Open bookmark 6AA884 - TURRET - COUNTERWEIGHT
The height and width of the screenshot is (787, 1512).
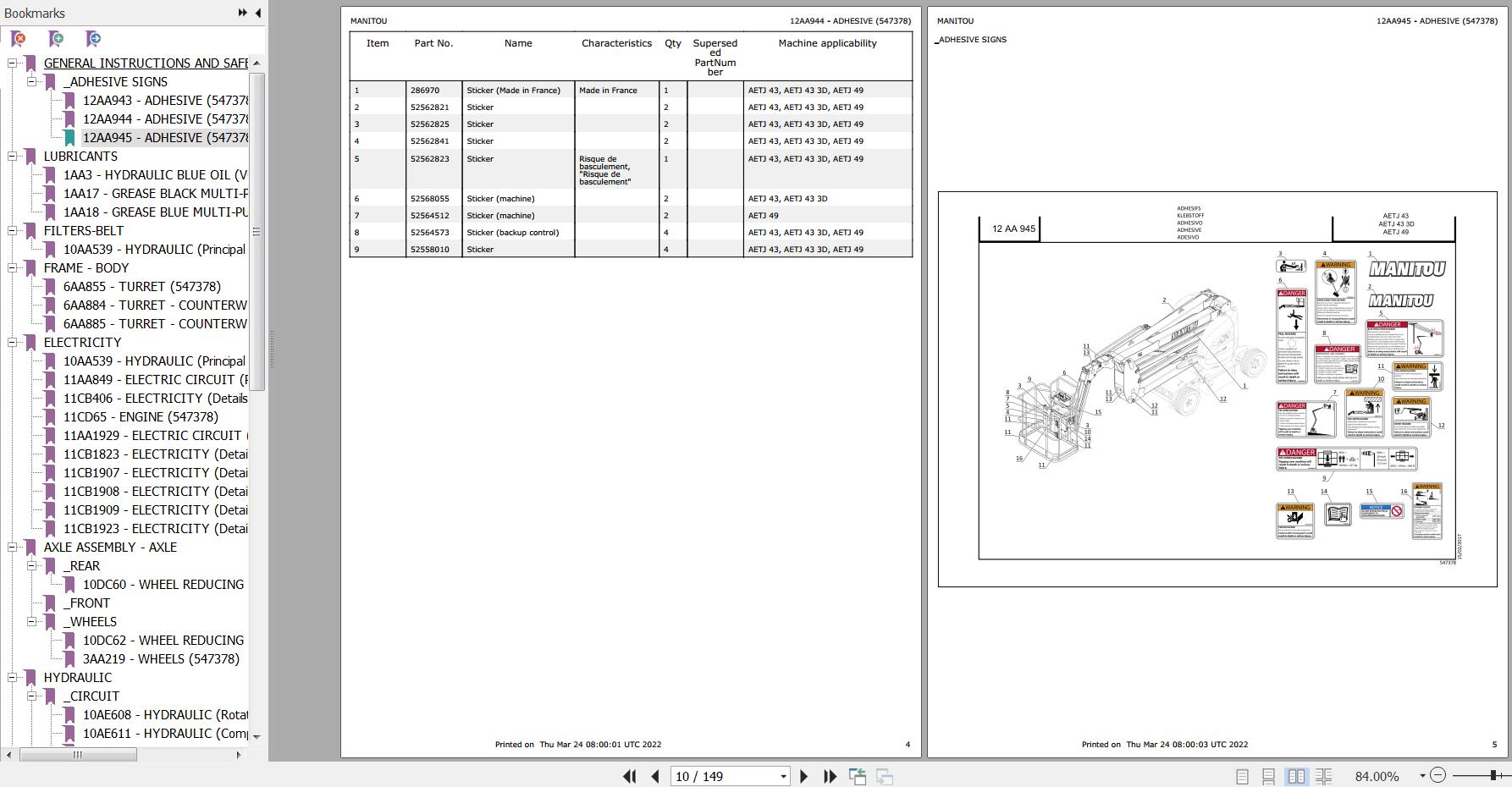coord(155,305)
